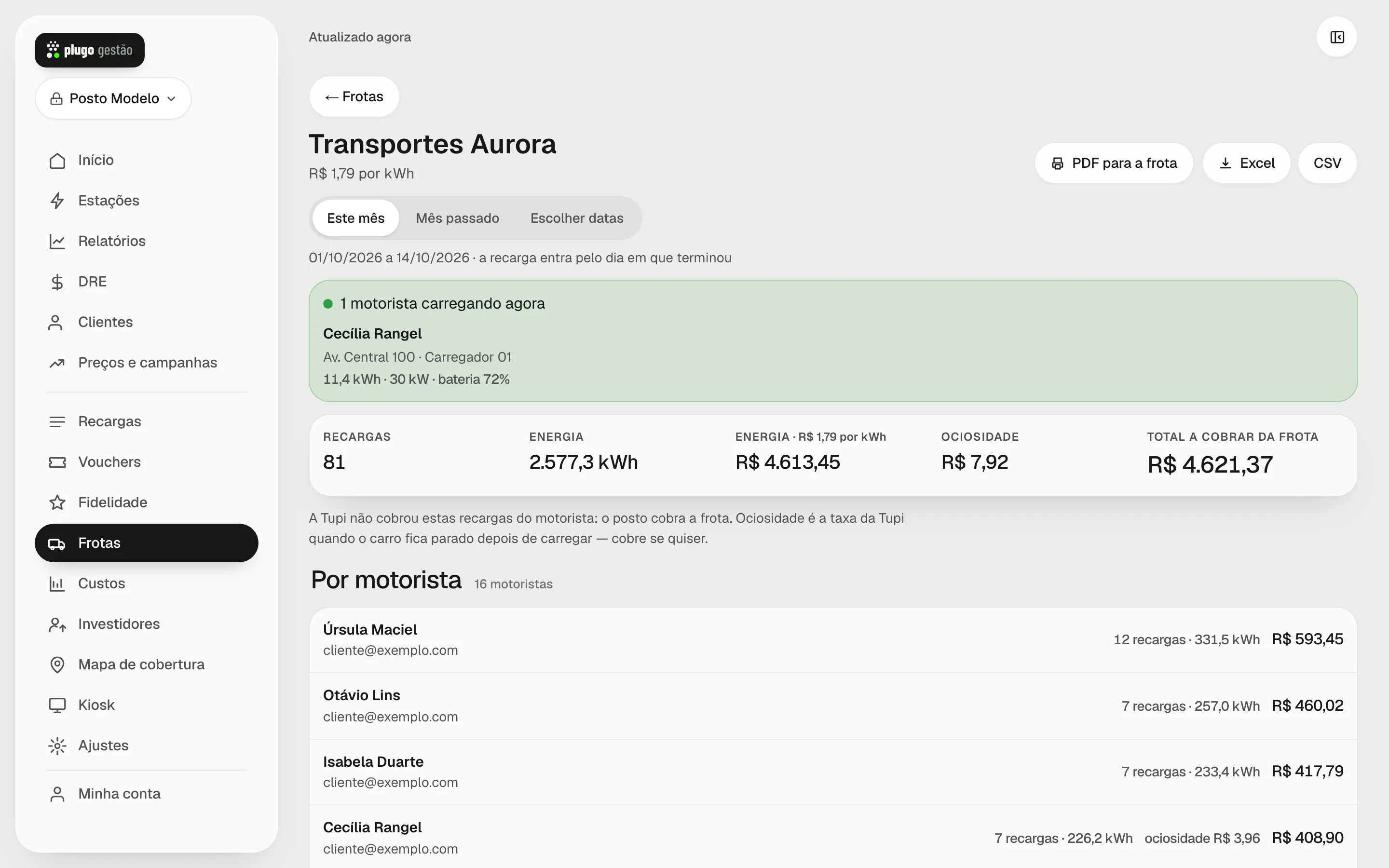Open the Otávio Lins driver row
Viewport: 1389px width, 868px height.
pos(833,706)
